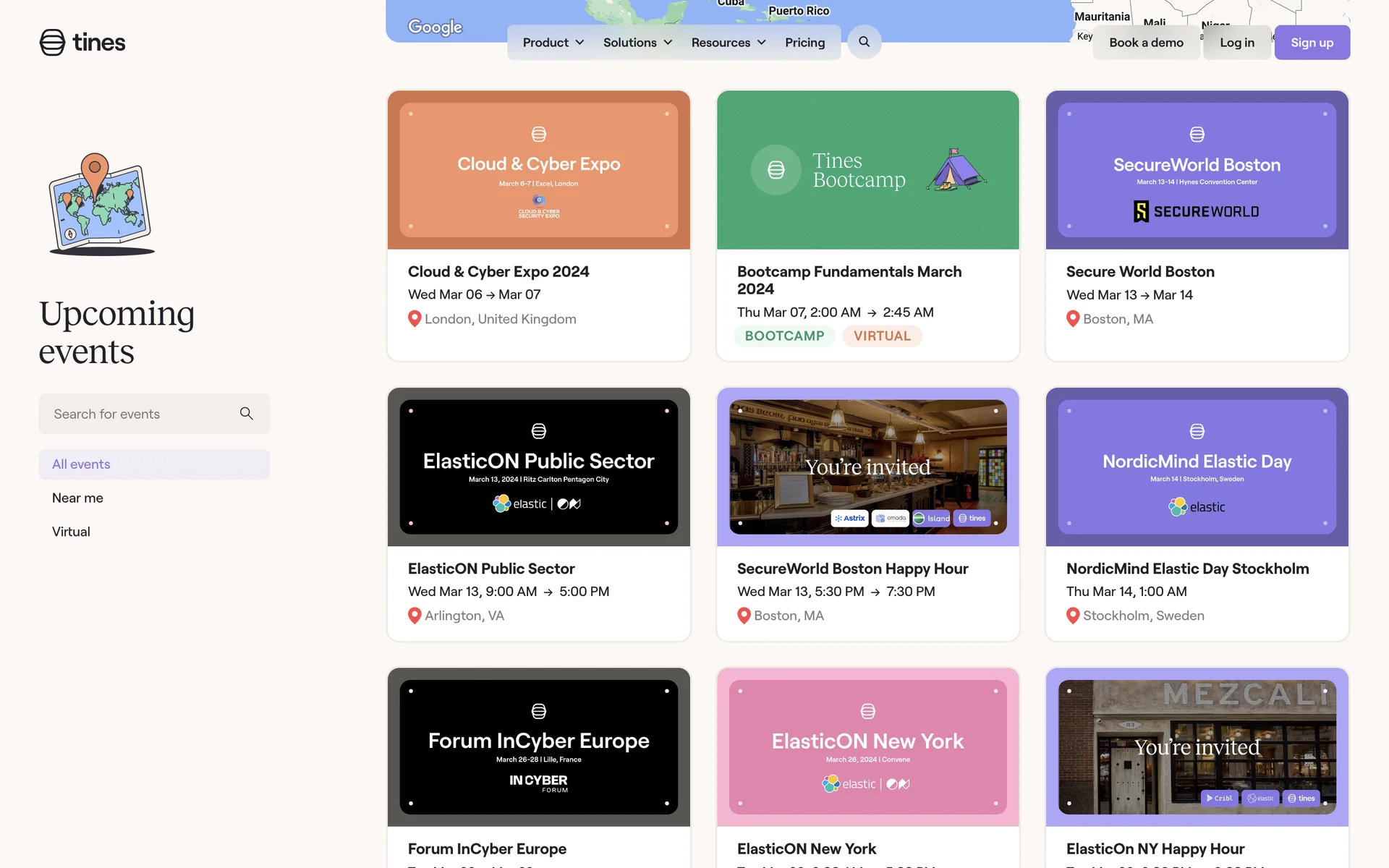Open the Tines Bootcamp event thumbnail
The width and height of the screenshot is (1389, 868).
[867, 170]
